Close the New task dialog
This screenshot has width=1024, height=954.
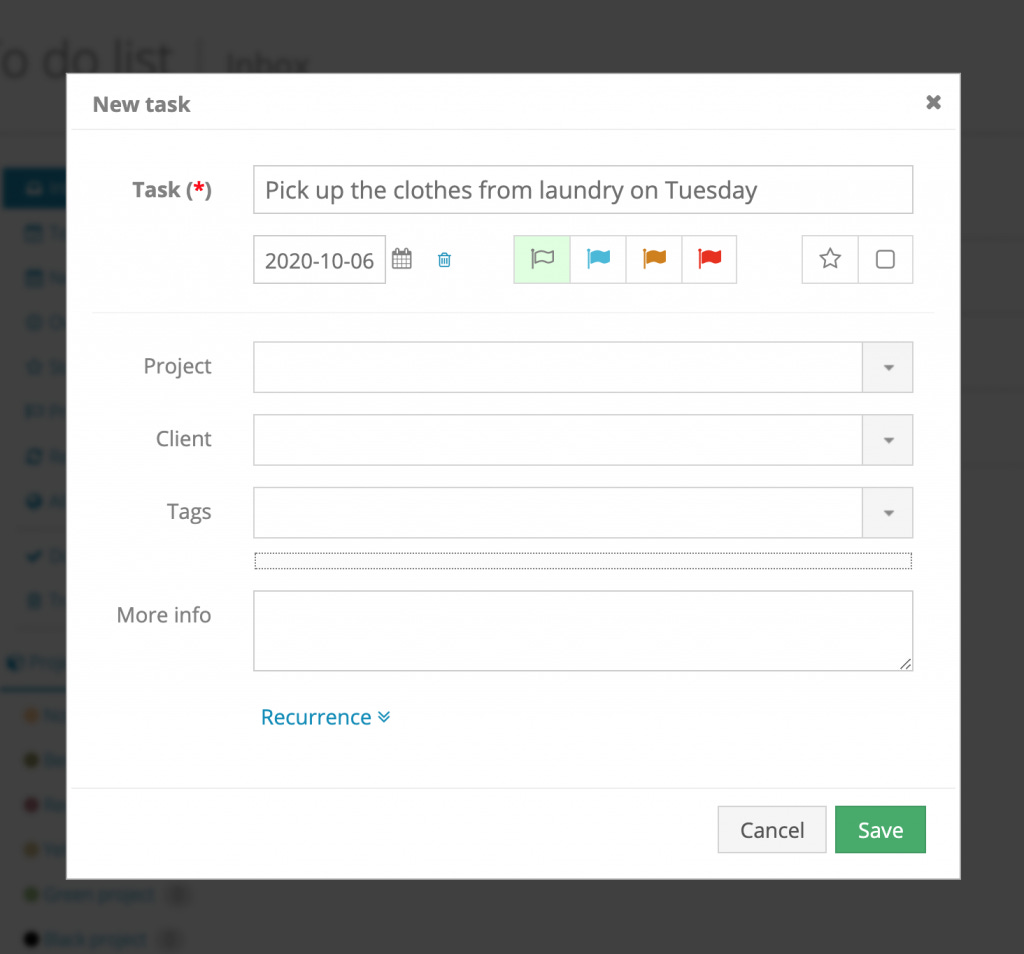point(933,103)
